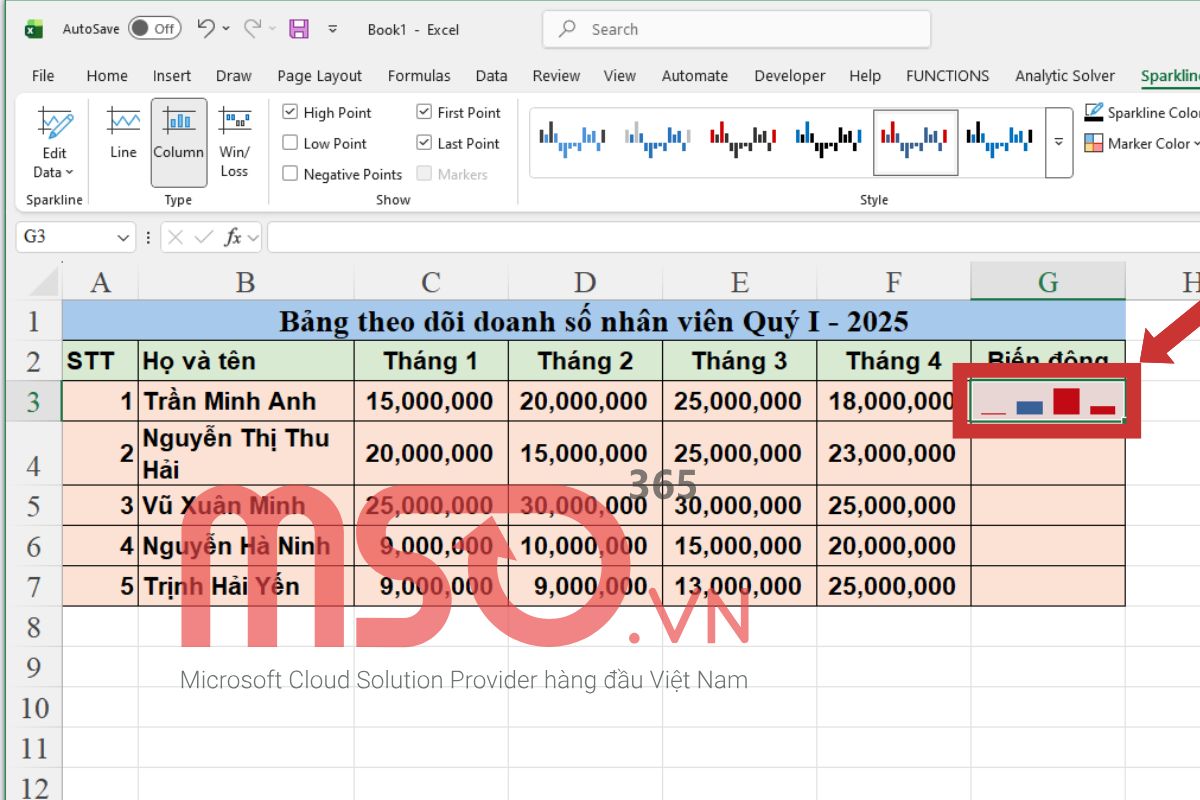Select the header cell "Họ và tên"
This screenshot has width=1200, height=800.
click(246, 361)
